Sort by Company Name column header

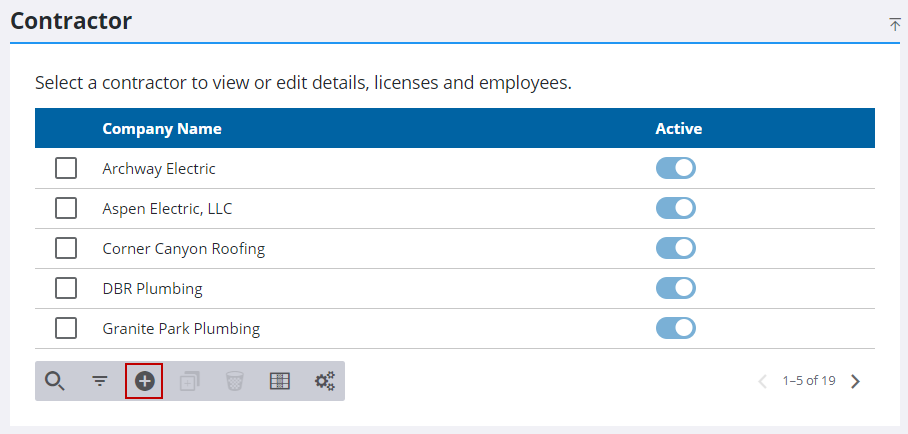[x=162, y=129]
